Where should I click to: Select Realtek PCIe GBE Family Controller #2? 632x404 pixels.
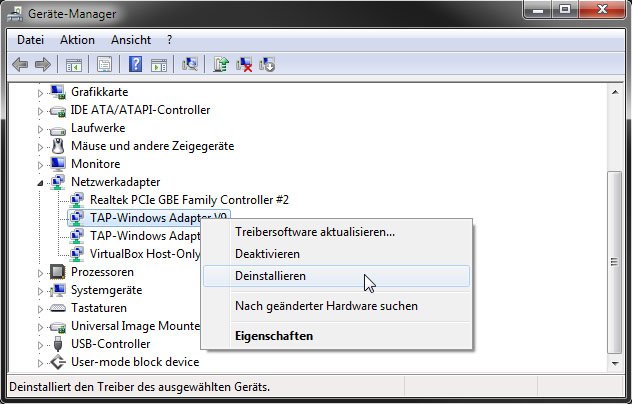click(189, 200)
